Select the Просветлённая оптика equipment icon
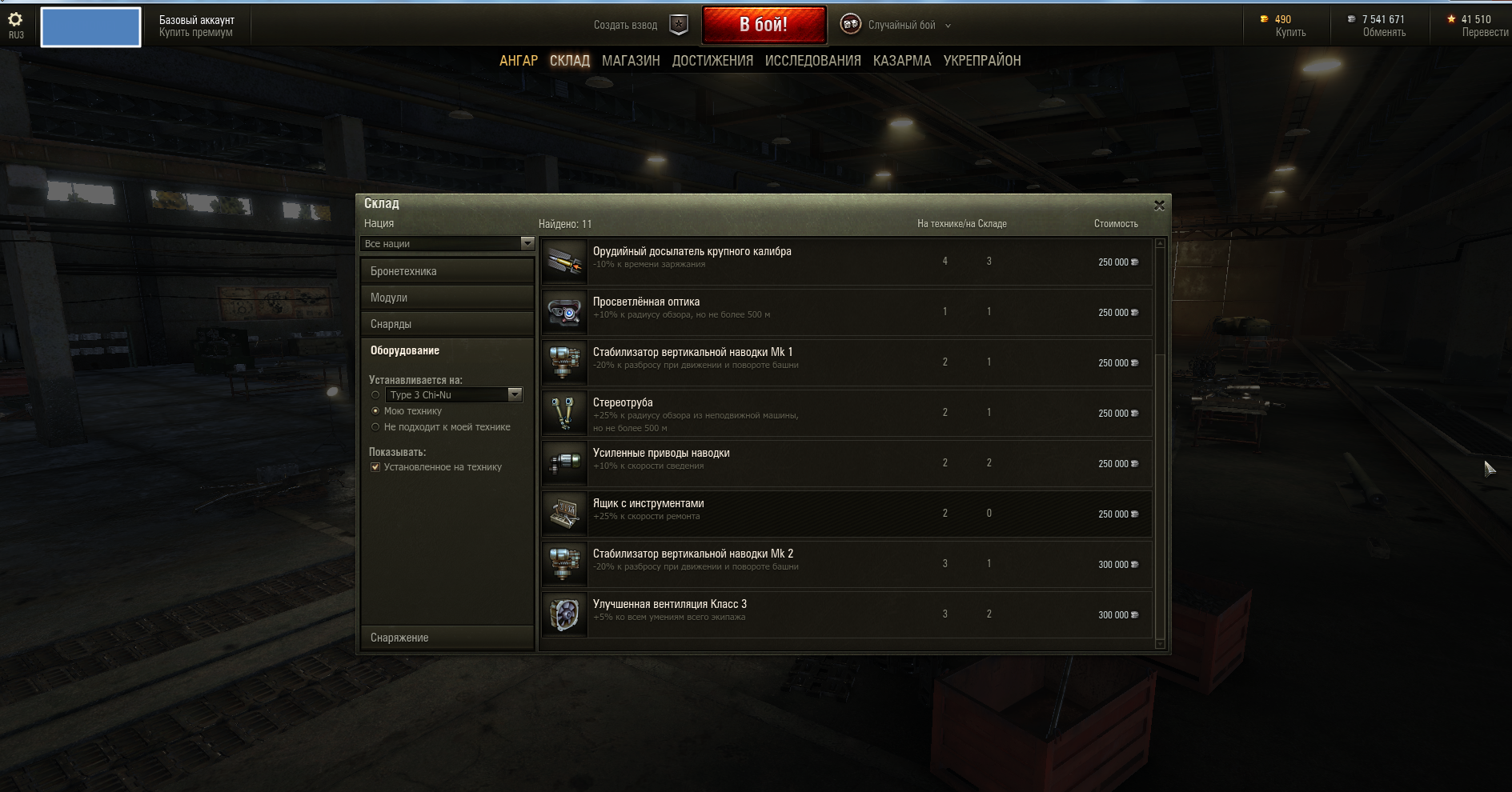Viewport: 1512px width, 792px height. pos(565,312)
